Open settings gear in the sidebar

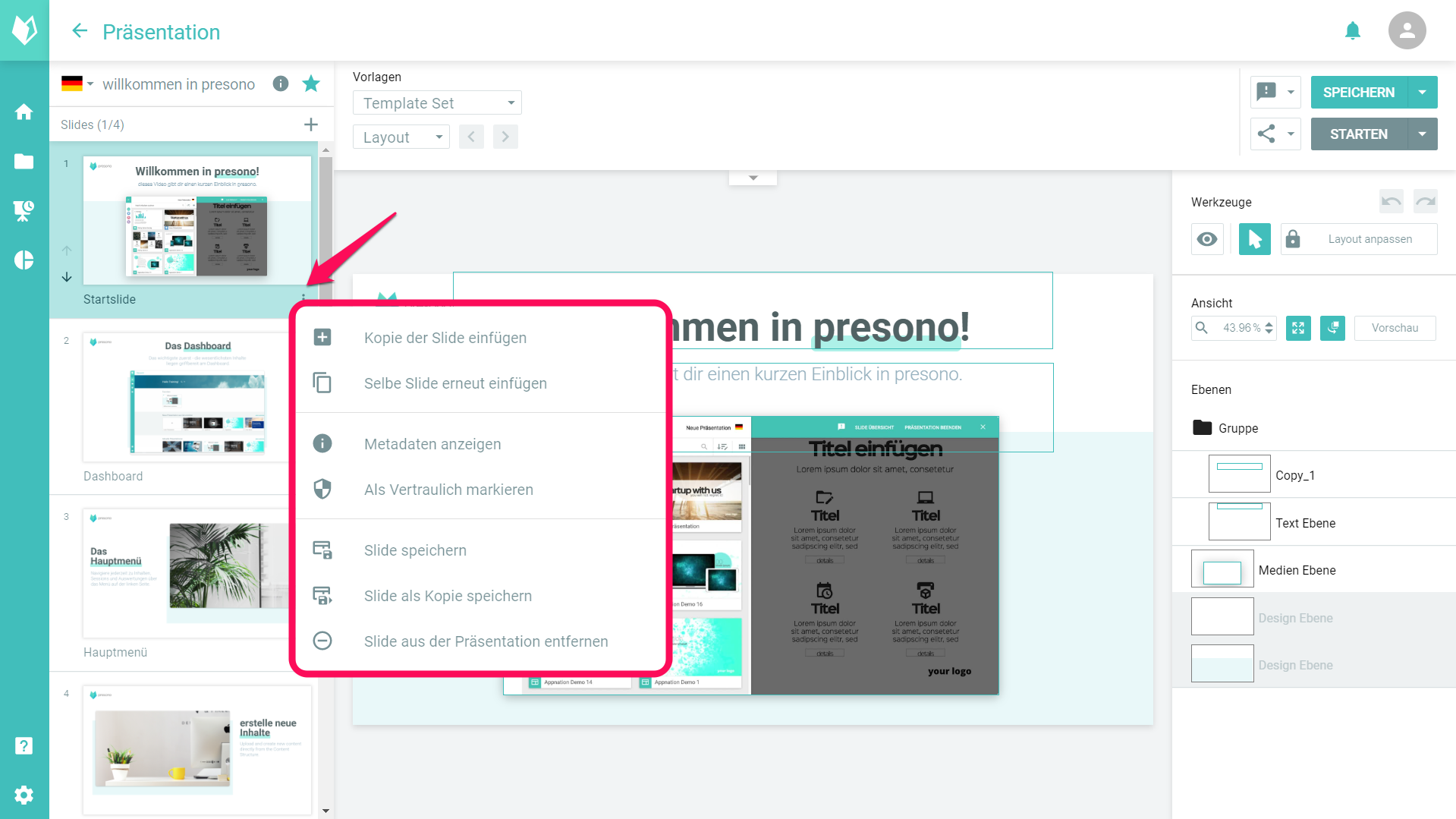point(24,795)
